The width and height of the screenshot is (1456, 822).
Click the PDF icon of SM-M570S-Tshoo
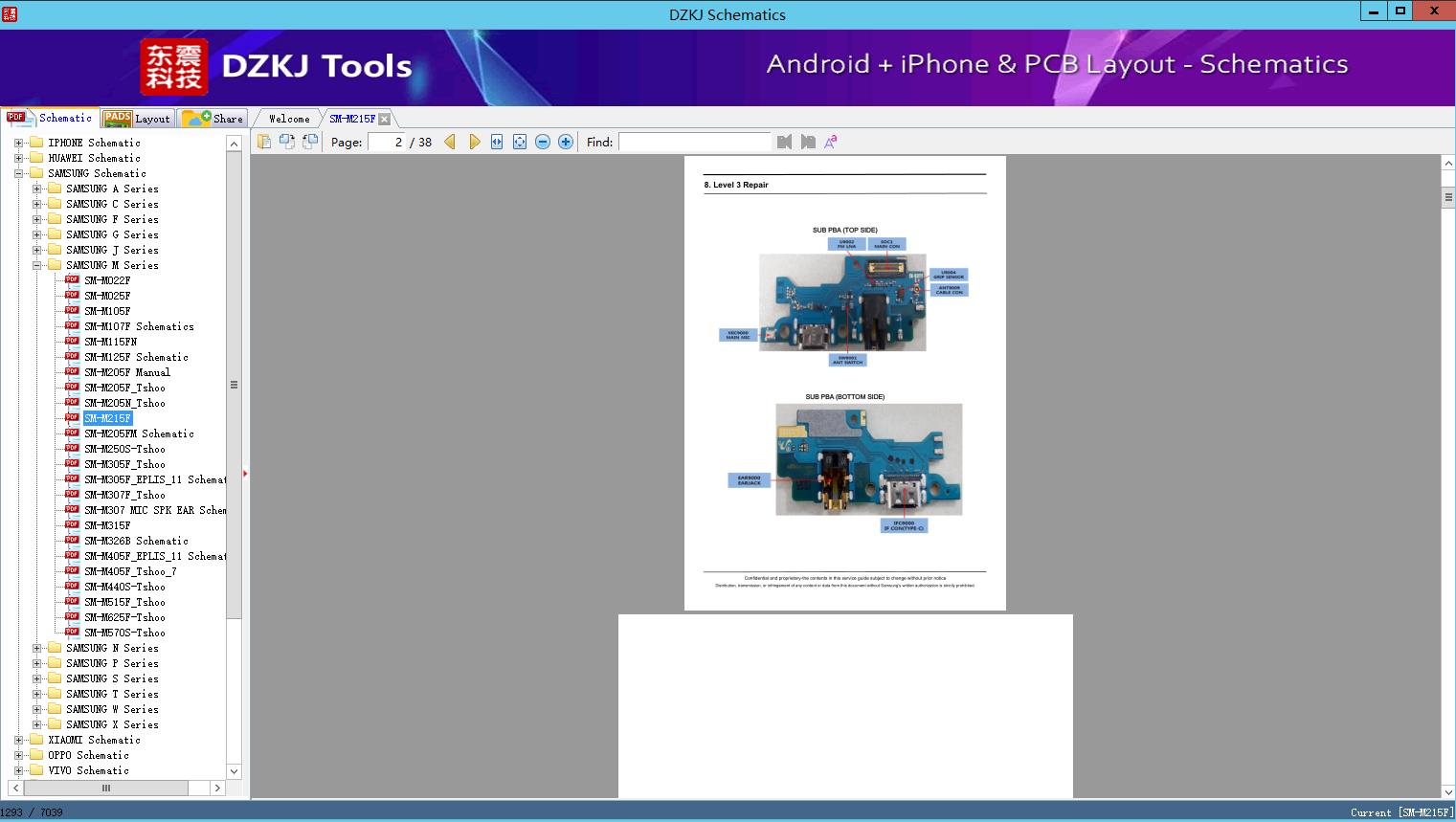point(72,632)
